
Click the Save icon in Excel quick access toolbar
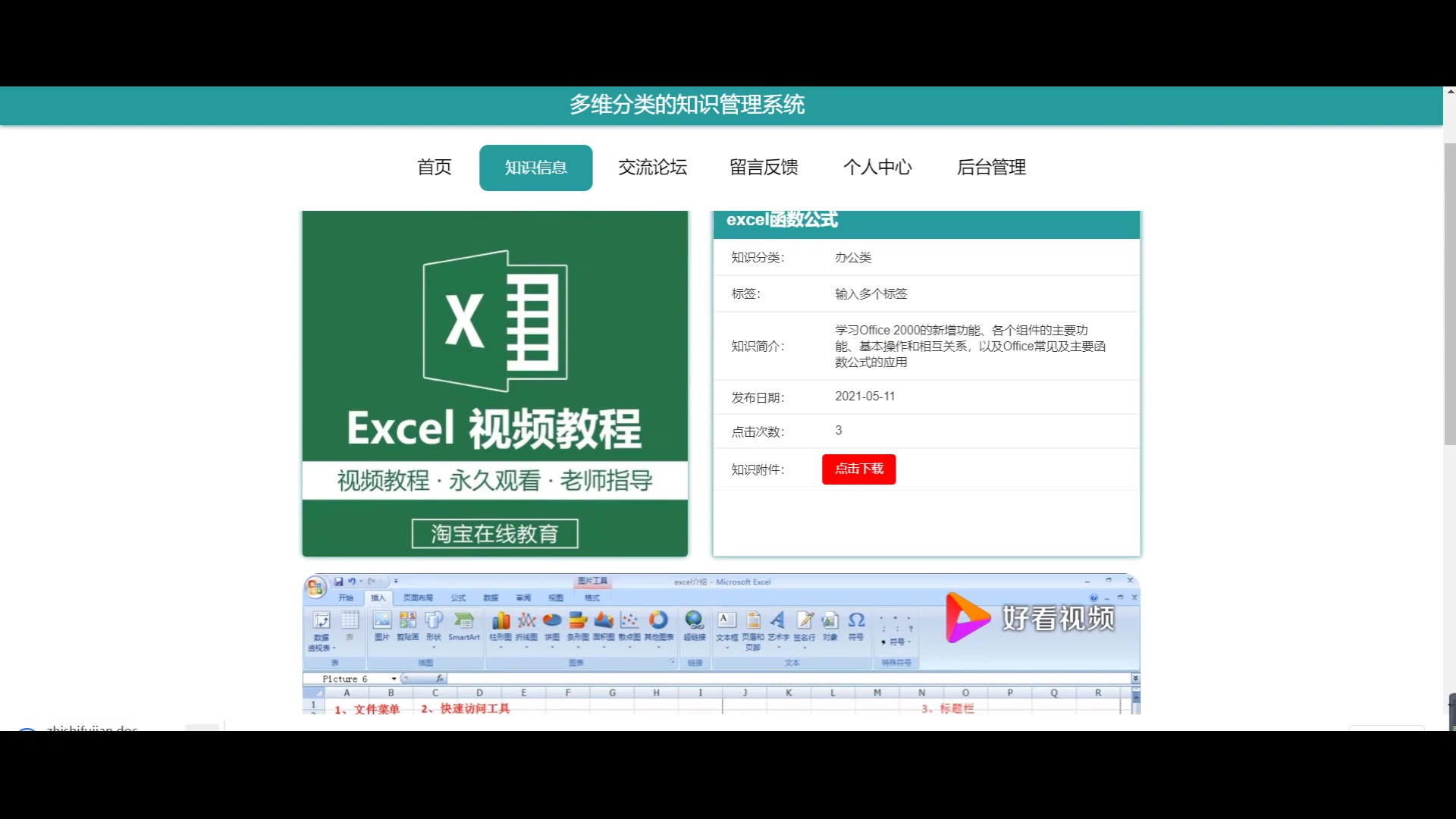click(338, 582)
